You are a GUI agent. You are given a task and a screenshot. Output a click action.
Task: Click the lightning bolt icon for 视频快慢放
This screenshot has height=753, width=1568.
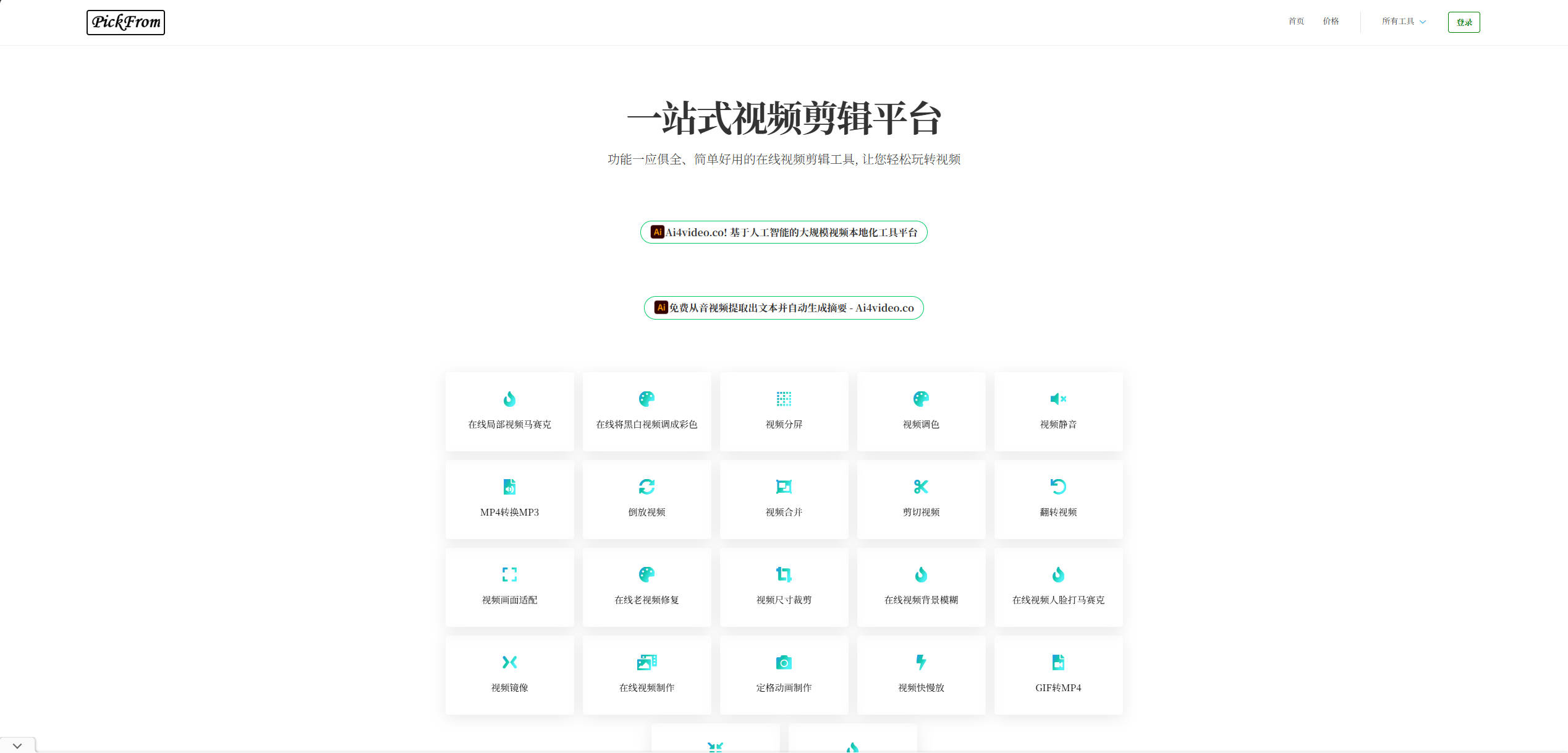click(921, 662)
